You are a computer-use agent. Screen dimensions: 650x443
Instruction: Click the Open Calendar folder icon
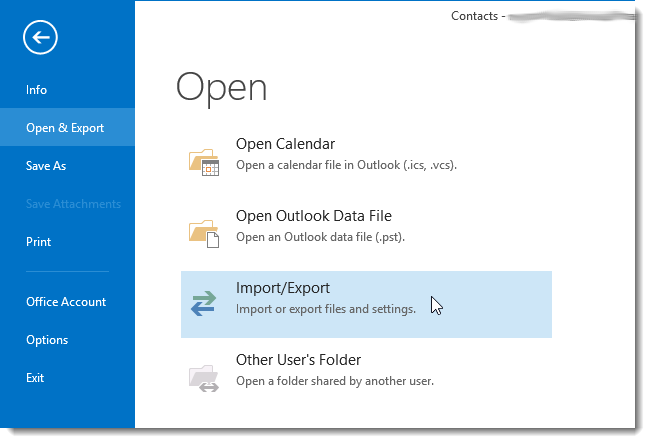coord(204,162)
